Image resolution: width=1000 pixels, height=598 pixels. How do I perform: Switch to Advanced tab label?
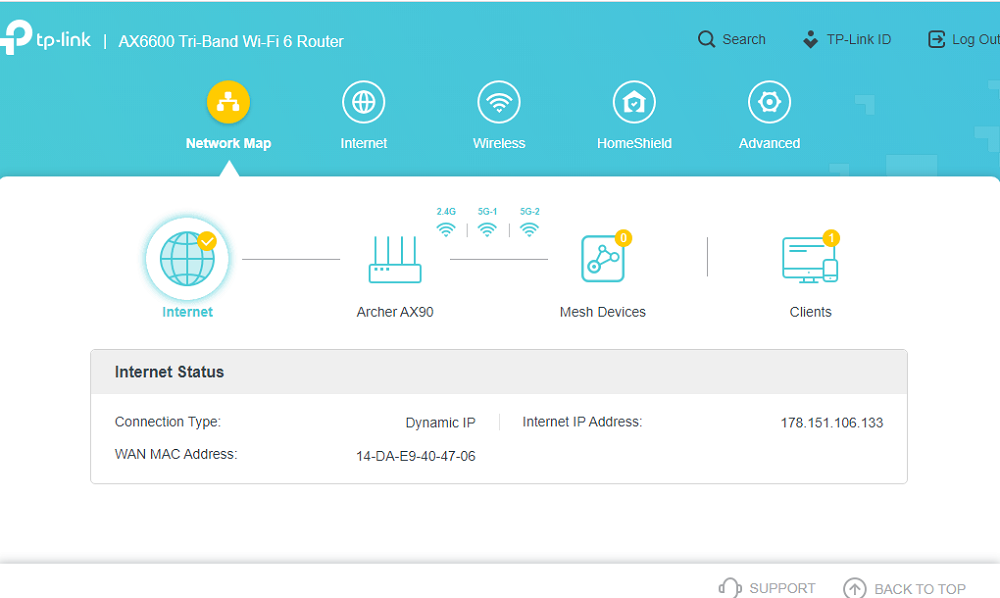[x=769, y=143]
